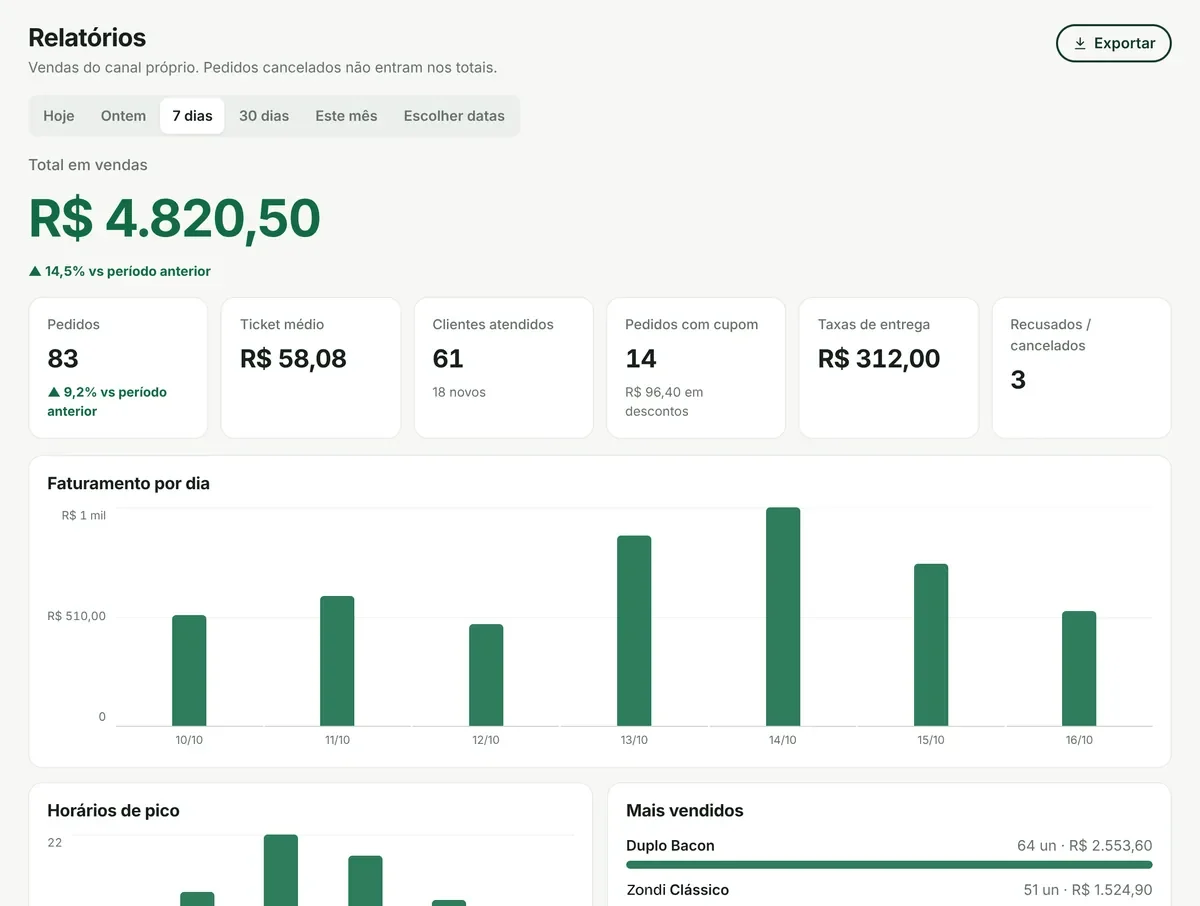Image resolution: width=1200 pixels, height=906 pixels.
Task: Click the 13/10 bar in revenue chart
Action: pos(634,631)
